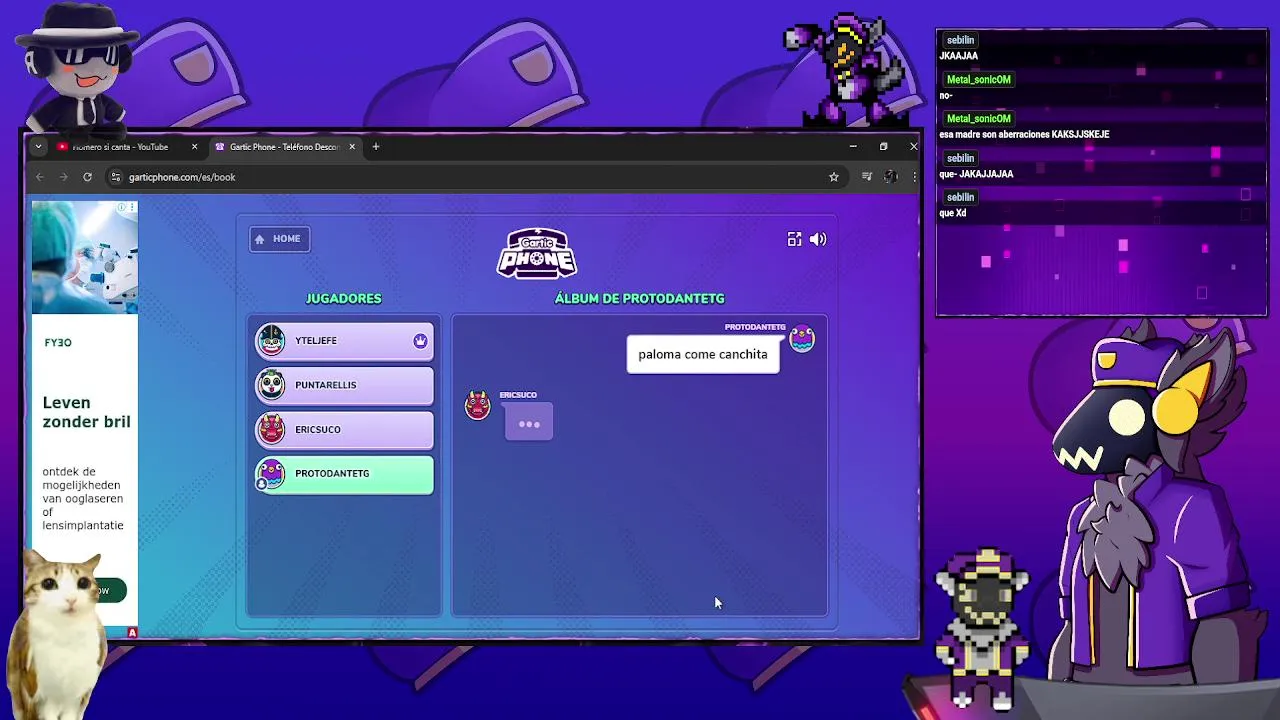The height and width of the screenshot is (720, 1280).
Task: Click the red A badge below the ad
Action: tap(132, 632)
